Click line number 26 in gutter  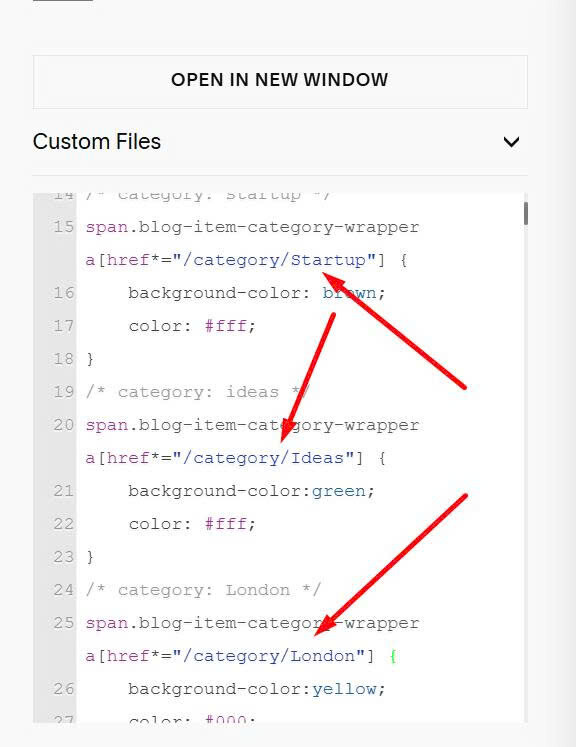pos(64,689)
